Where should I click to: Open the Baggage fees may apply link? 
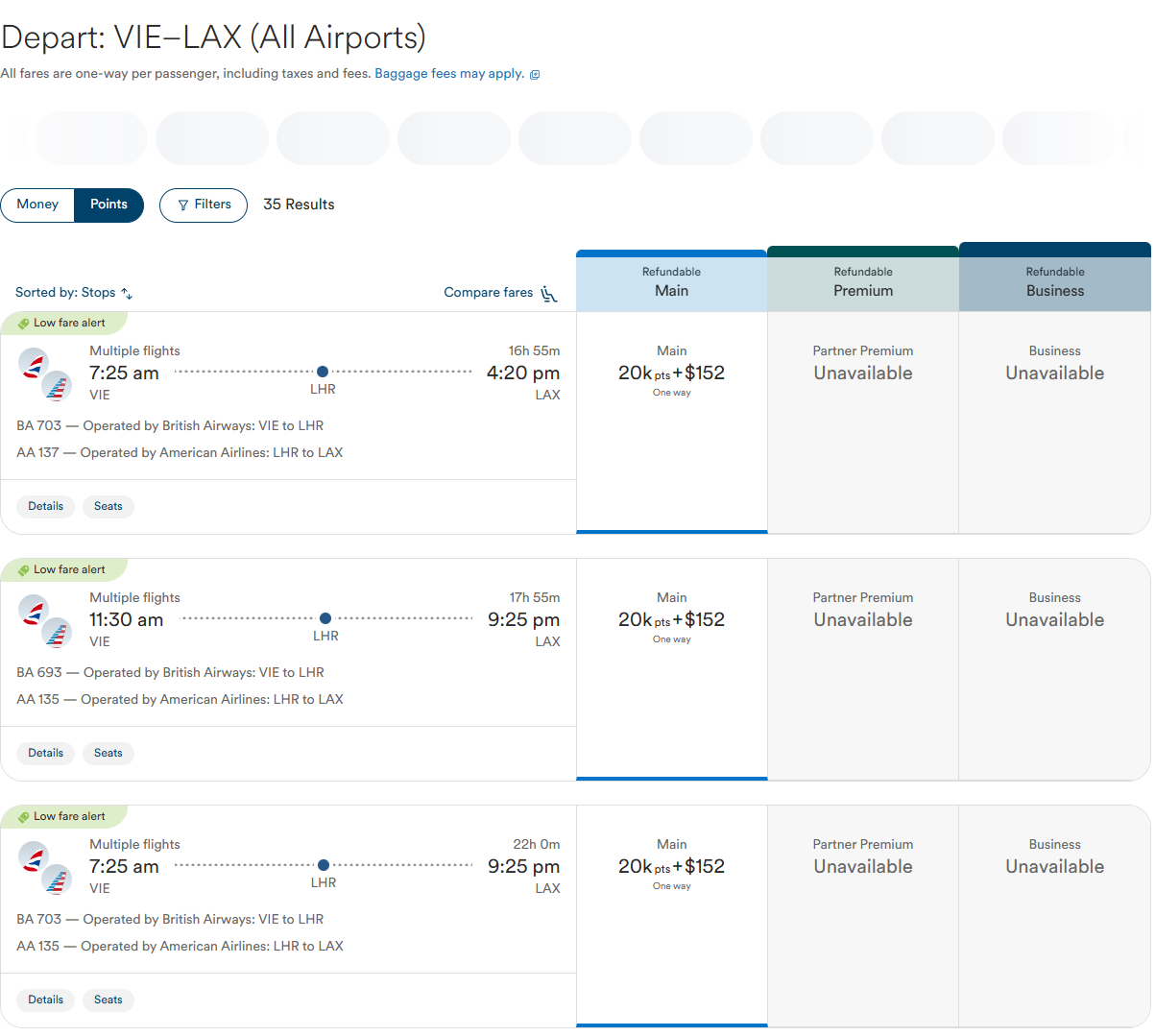[x=448, y=74]
